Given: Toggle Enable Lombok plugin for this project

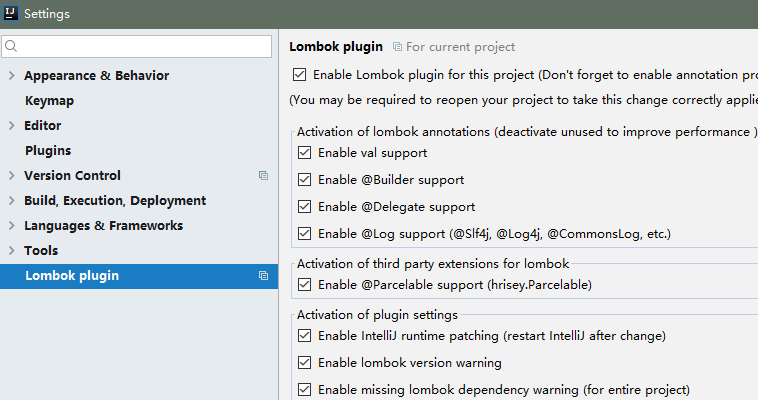Looking at the screenshot, I should (300, 74).
